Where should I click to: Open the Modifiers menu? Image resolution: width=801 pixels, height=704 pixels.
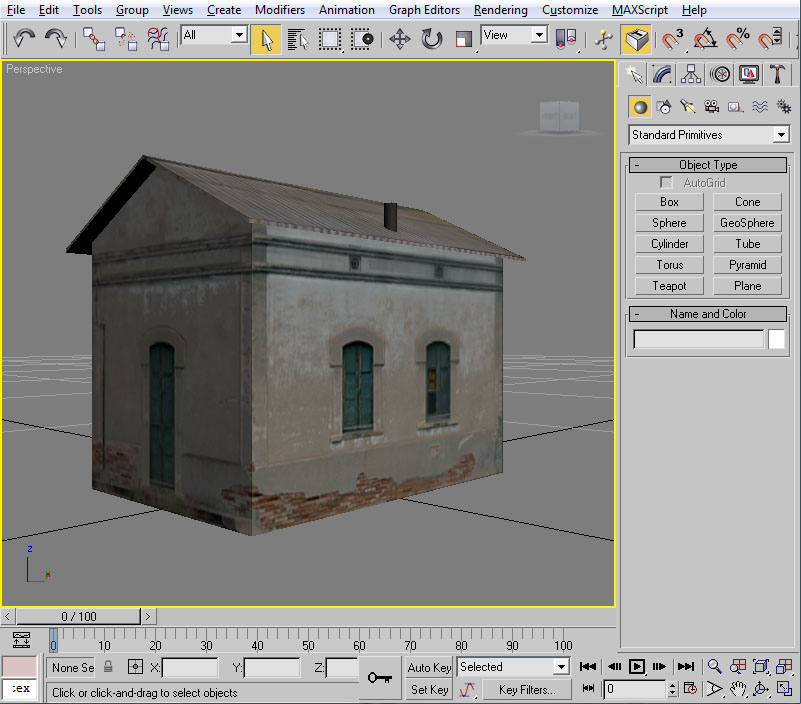tap(280, 10)
